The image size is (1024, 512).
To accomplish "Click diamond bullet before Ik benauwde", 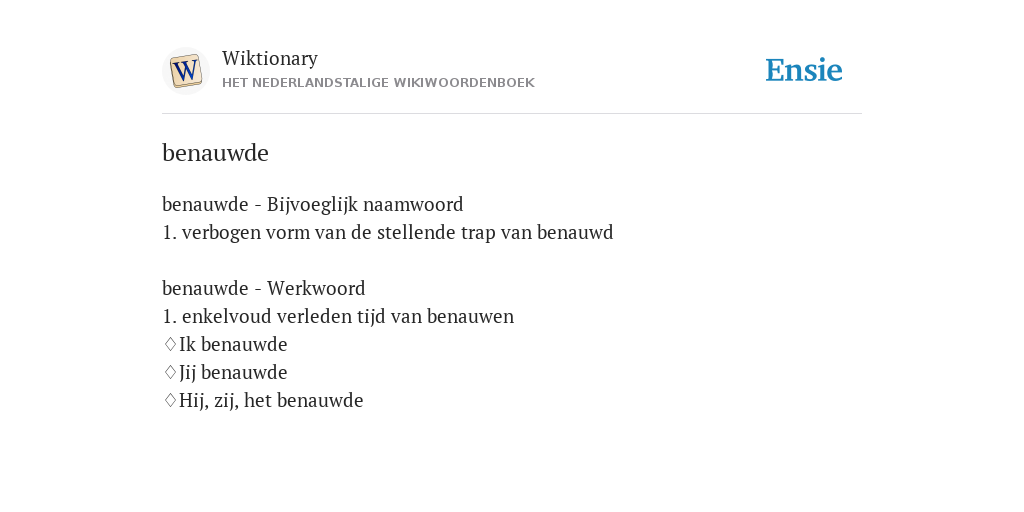I will pos(170,344).
